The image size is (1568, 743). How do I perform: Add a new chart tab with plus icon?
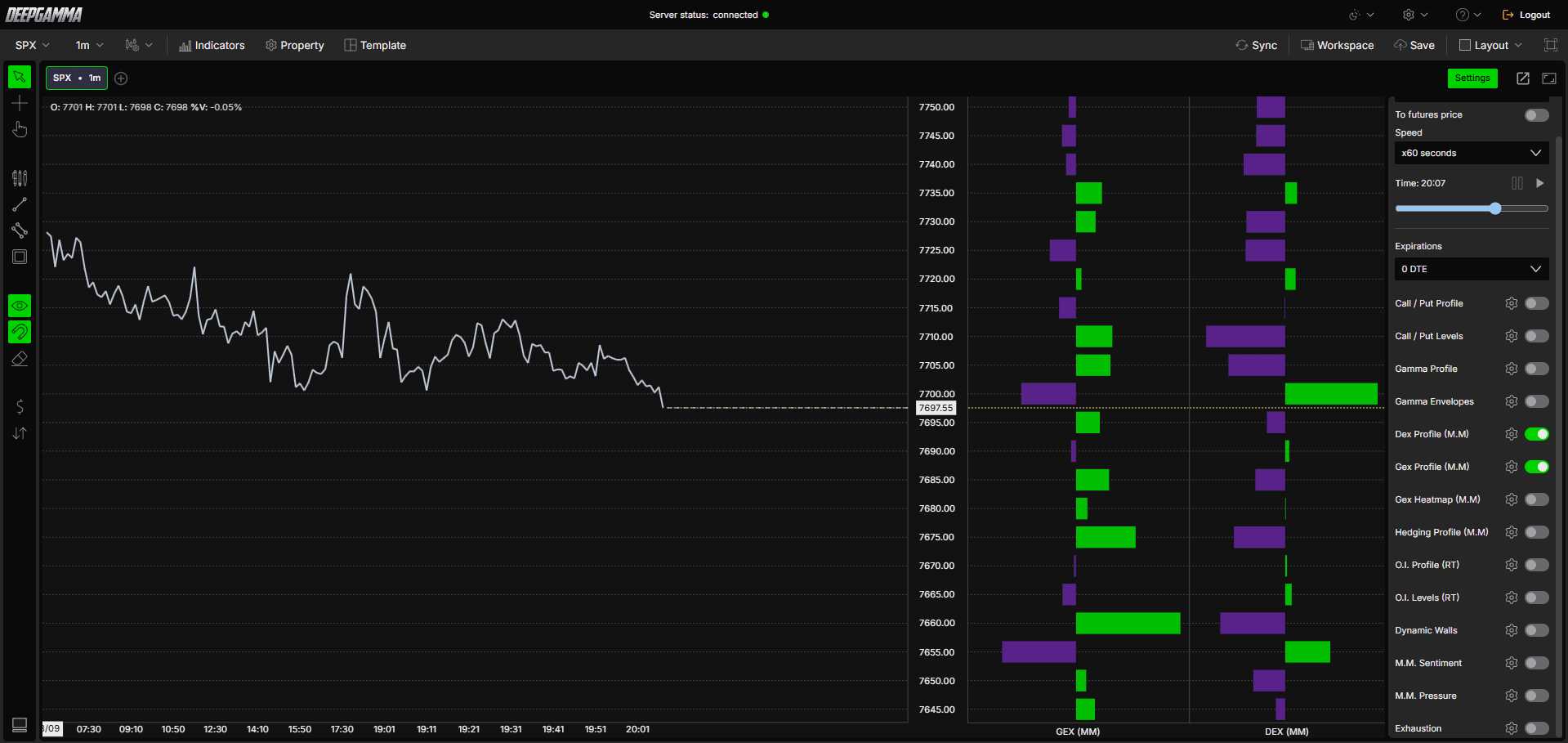click(x=121, y=78)
